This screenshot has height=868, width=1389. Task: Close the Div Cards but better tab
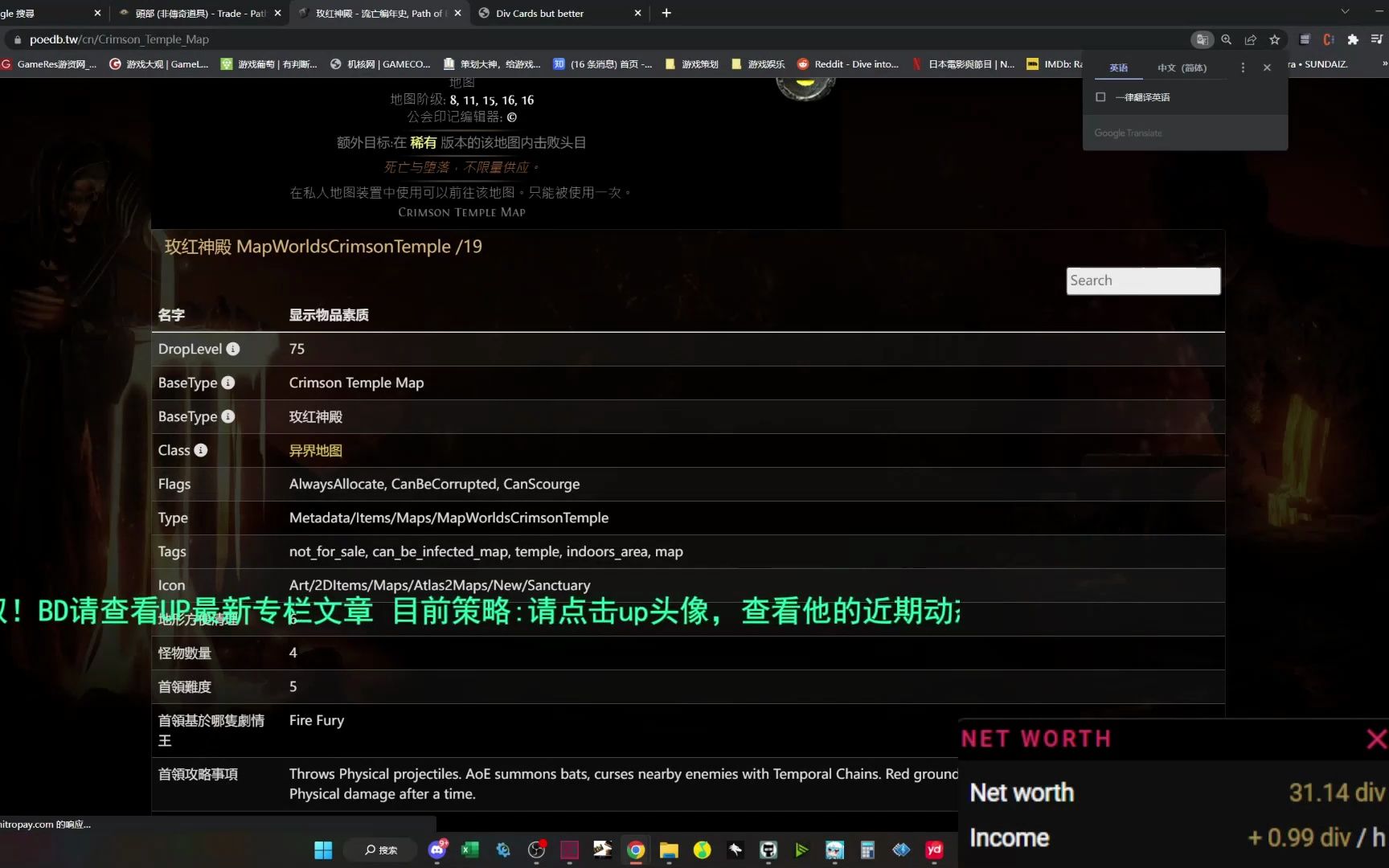pos(637,13)
